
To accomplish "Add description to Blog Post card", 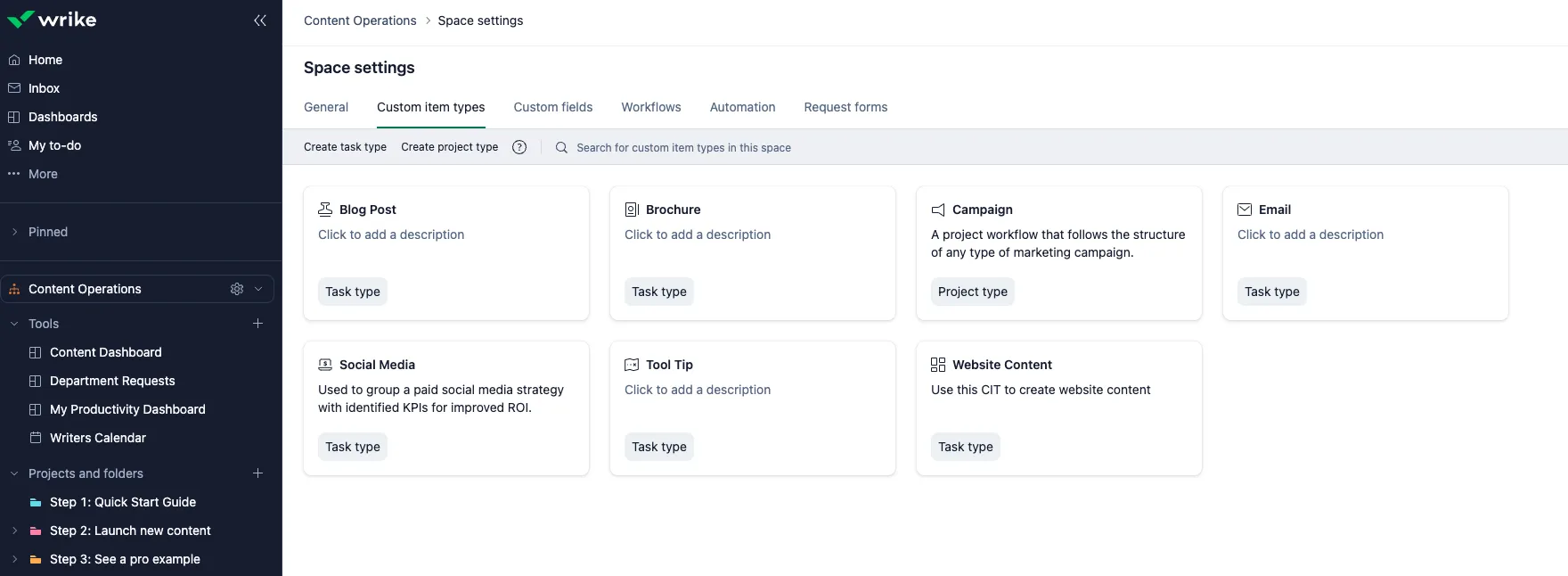I will pos(391,235).
